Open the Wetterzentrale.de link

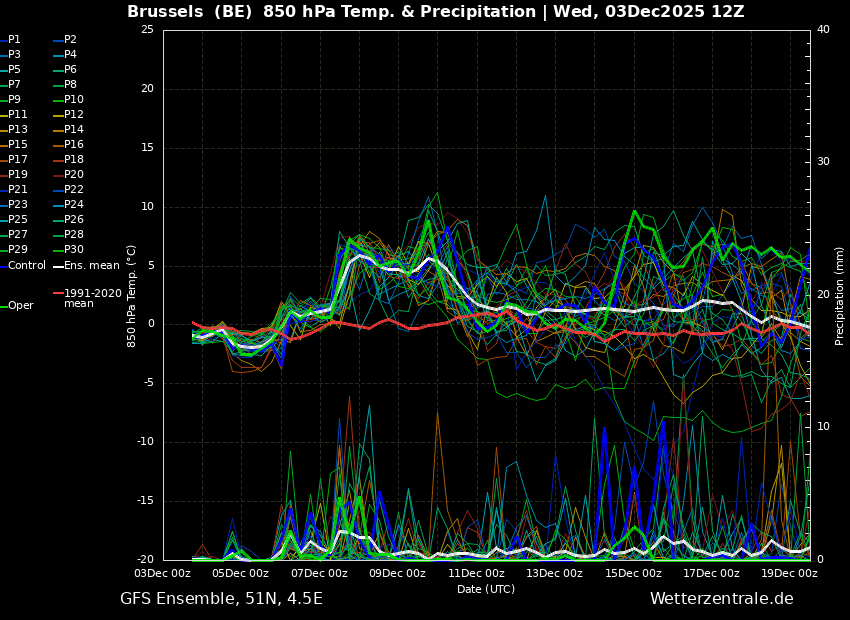(721, 599)
